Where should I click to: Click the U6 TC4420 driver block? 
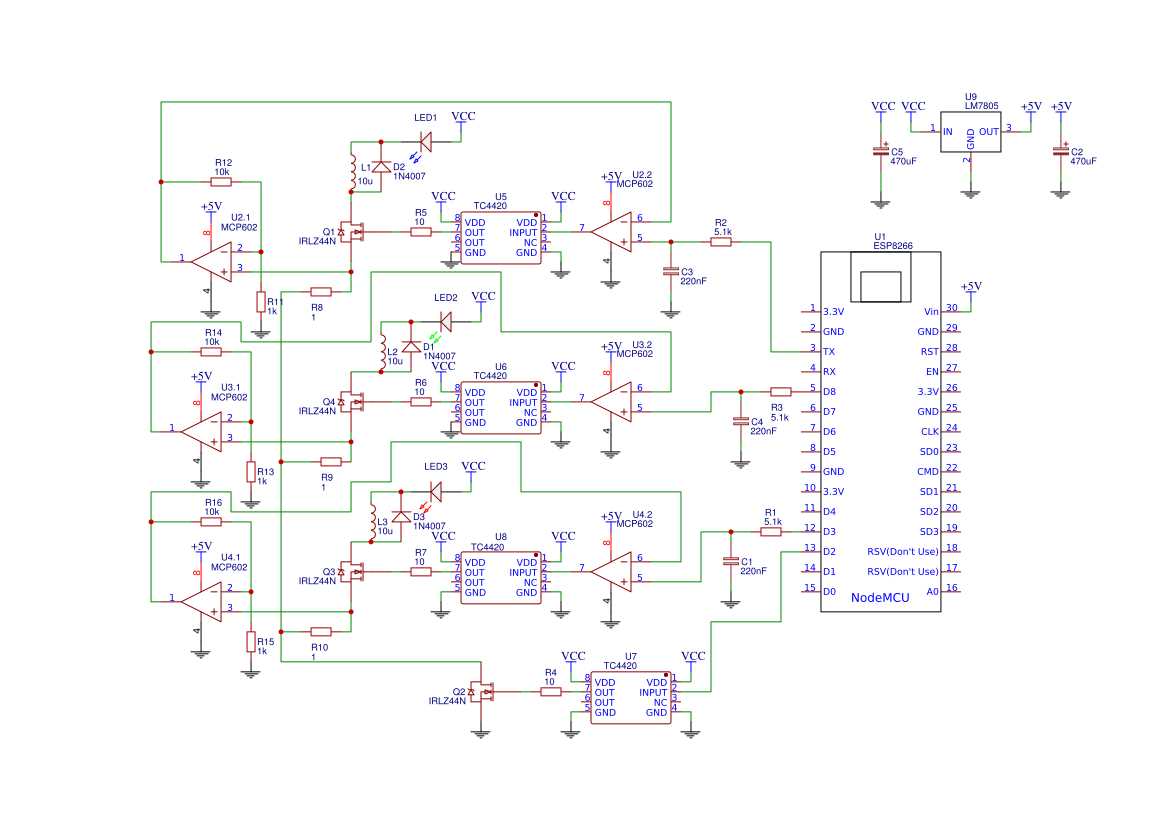click(x=501, y=407)
